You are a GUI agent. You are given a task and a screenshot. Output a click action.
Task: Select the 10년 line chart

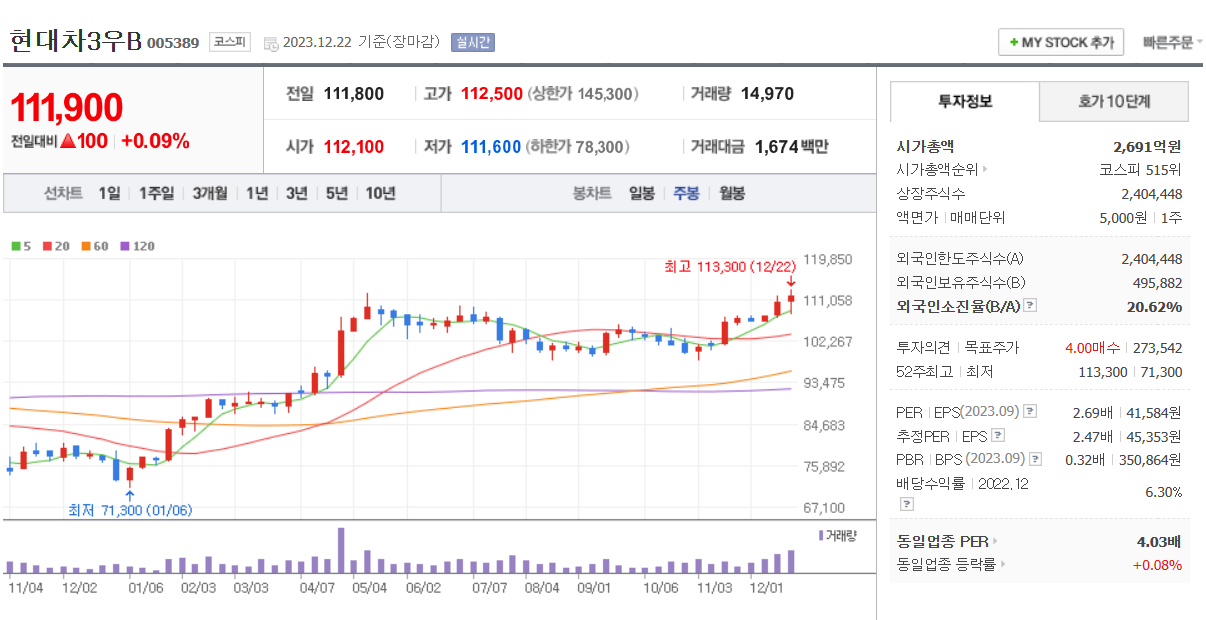pos(380,193)
